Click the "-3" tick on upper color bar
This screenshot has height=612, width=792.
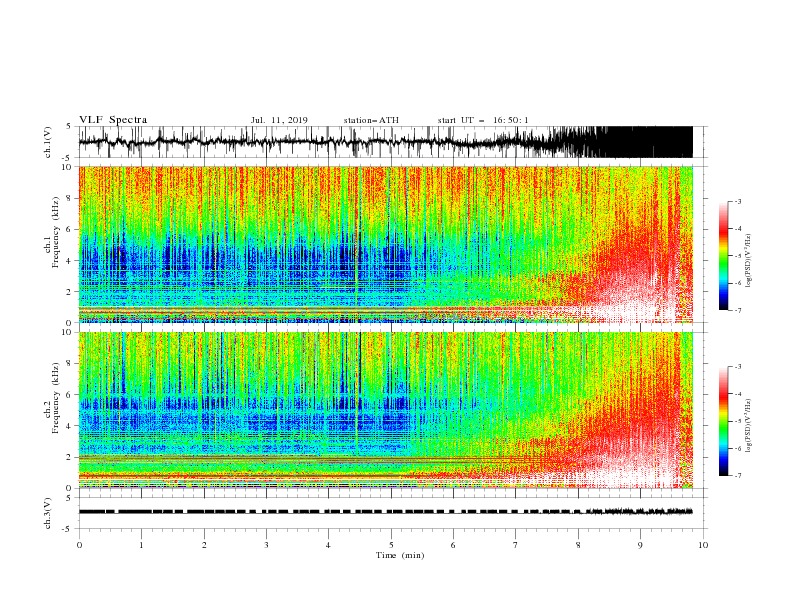[x=738, y=201]
